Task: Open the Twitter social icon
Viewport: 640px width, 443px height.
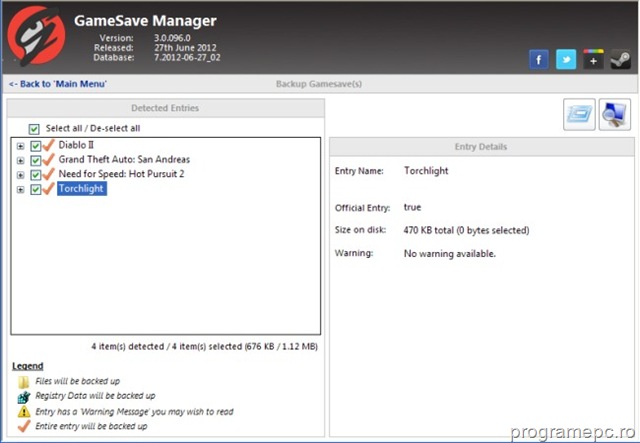Action: coord(566,60)
